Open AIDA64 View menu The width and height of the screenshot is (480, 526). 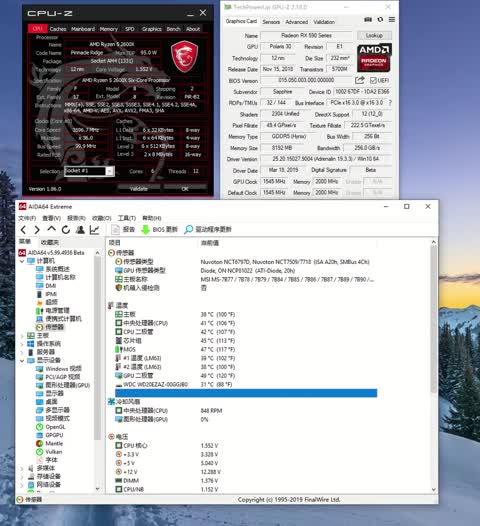(x=51, y=218)
